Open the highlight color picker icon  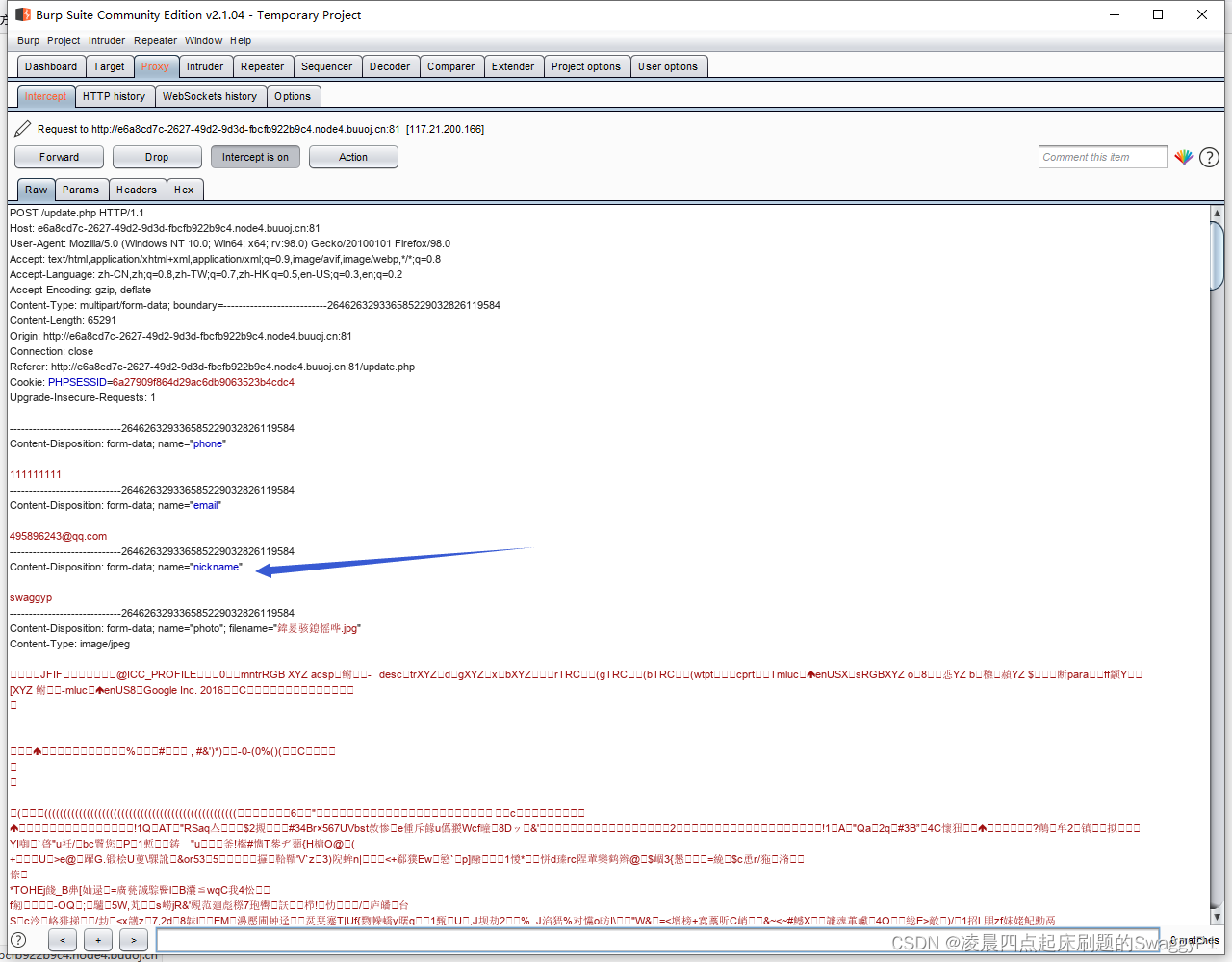tap(1184, 157)
